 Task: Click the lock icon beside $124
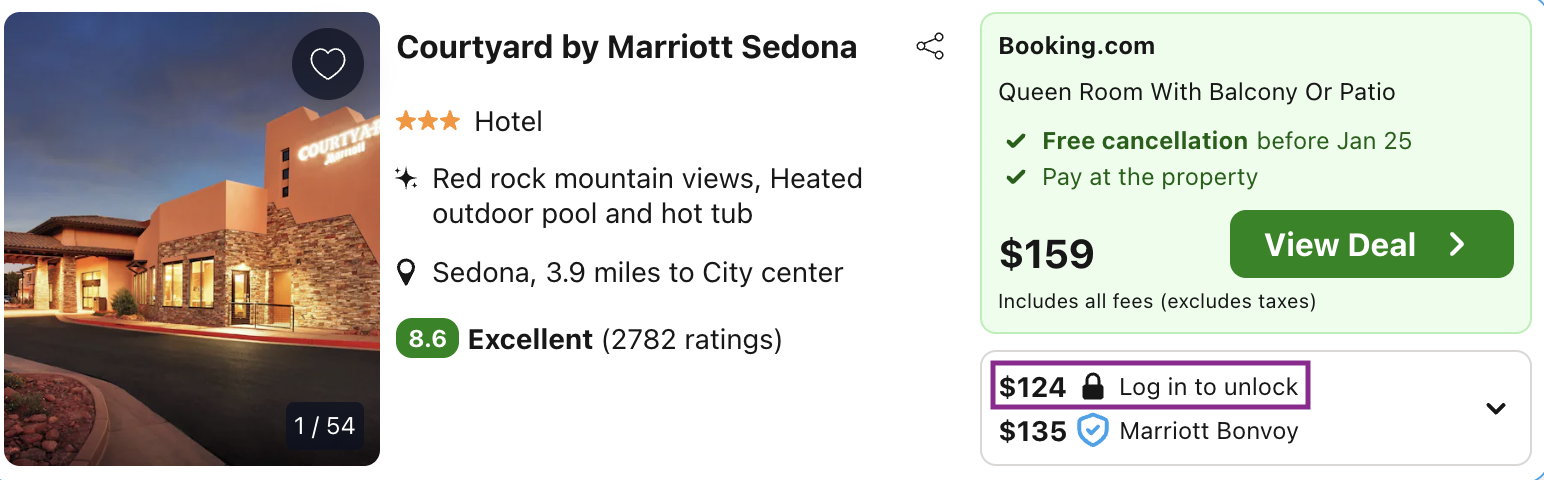[1093, 387]
